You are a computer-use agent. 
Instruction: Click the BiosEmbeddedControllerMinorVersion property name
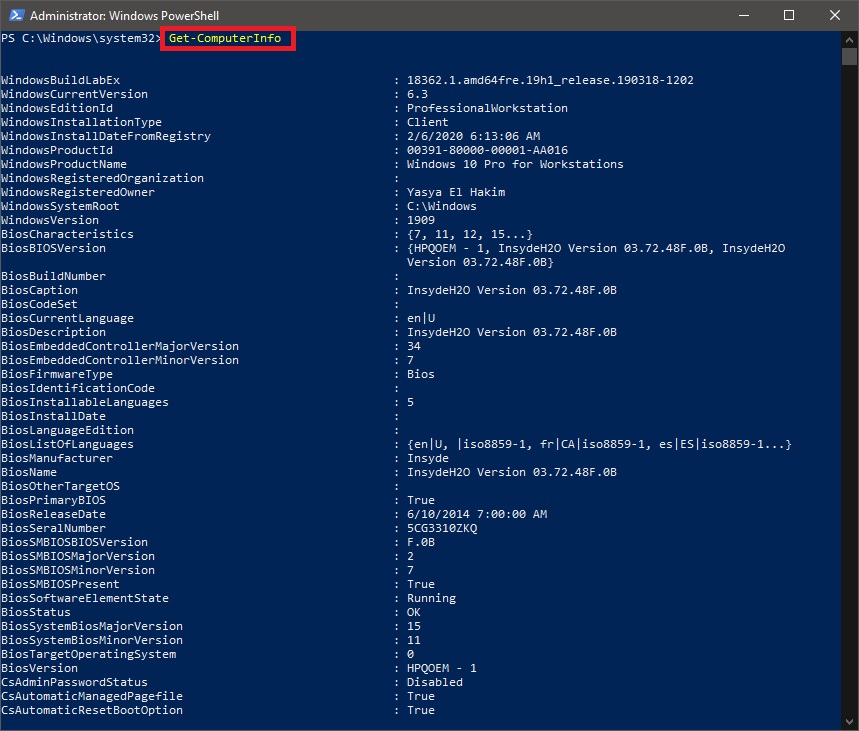[120, 361]
